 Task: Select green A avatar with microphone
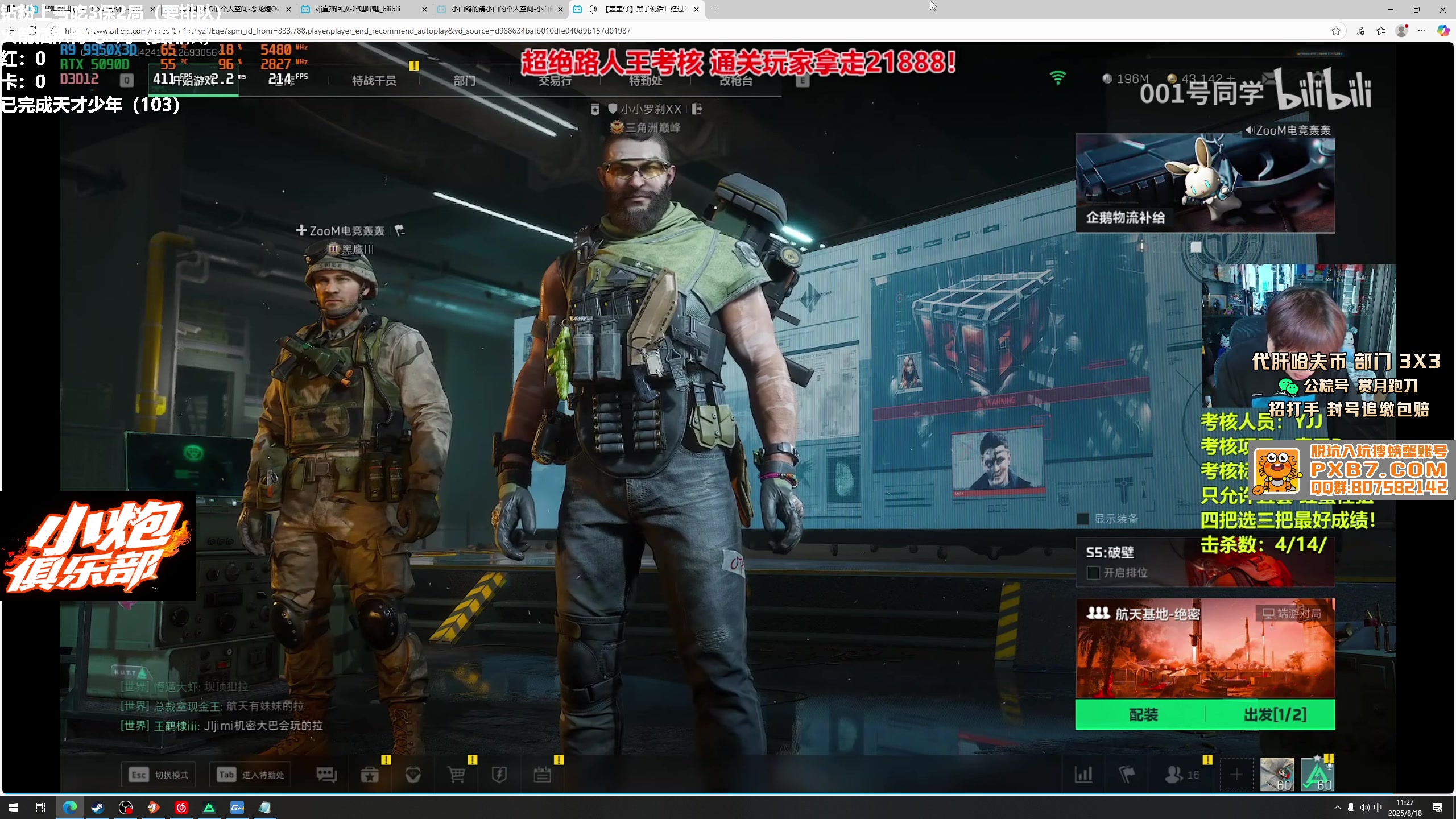pyautogui.click(x=1317, y=775)
